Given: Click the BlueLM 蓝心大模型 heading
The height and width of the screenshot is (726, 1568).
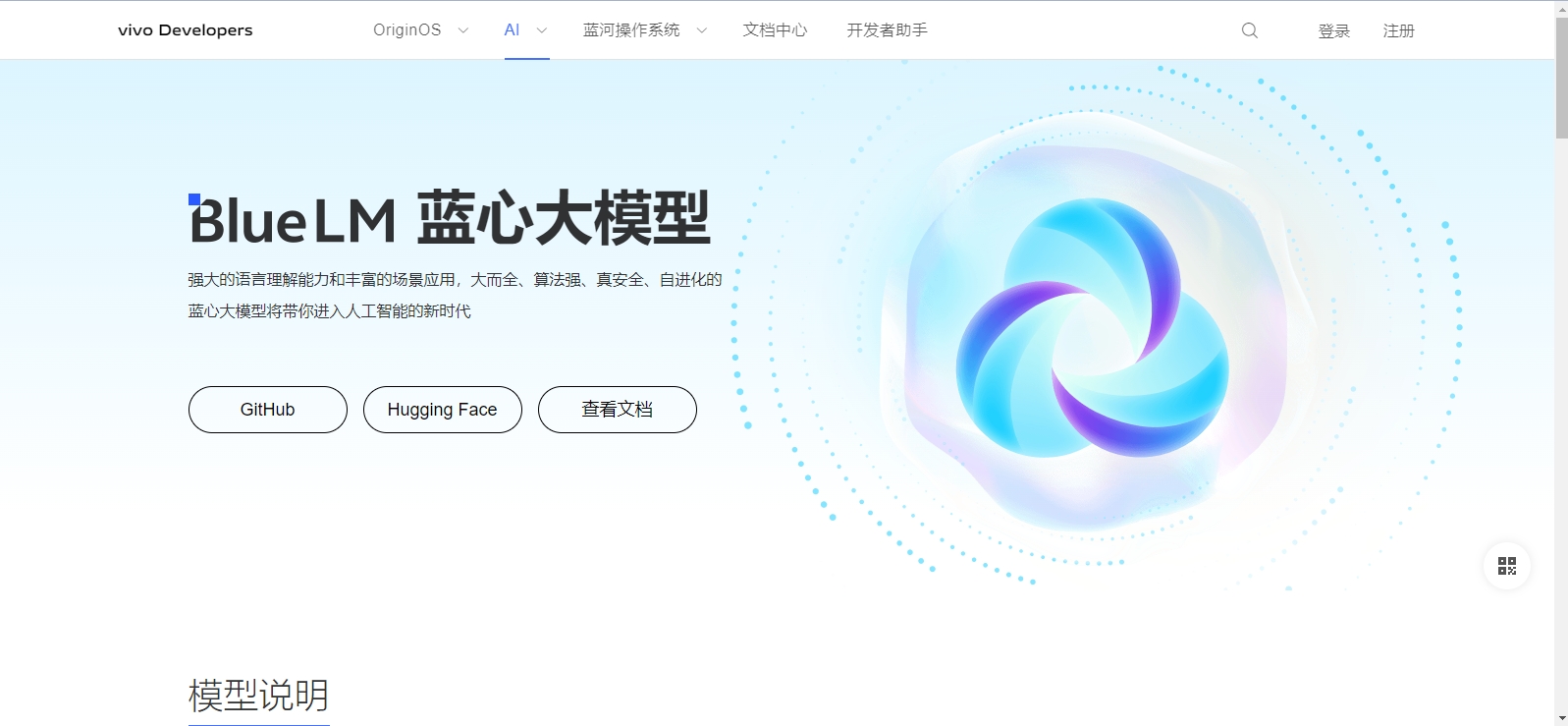Looking at the screenshot, I should [450, 218].
